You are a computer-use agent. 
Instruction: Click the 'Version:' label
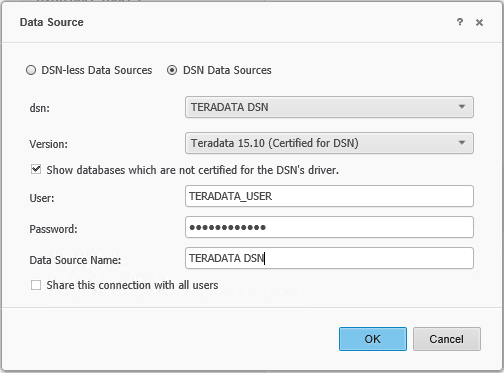tap(49, 144)
